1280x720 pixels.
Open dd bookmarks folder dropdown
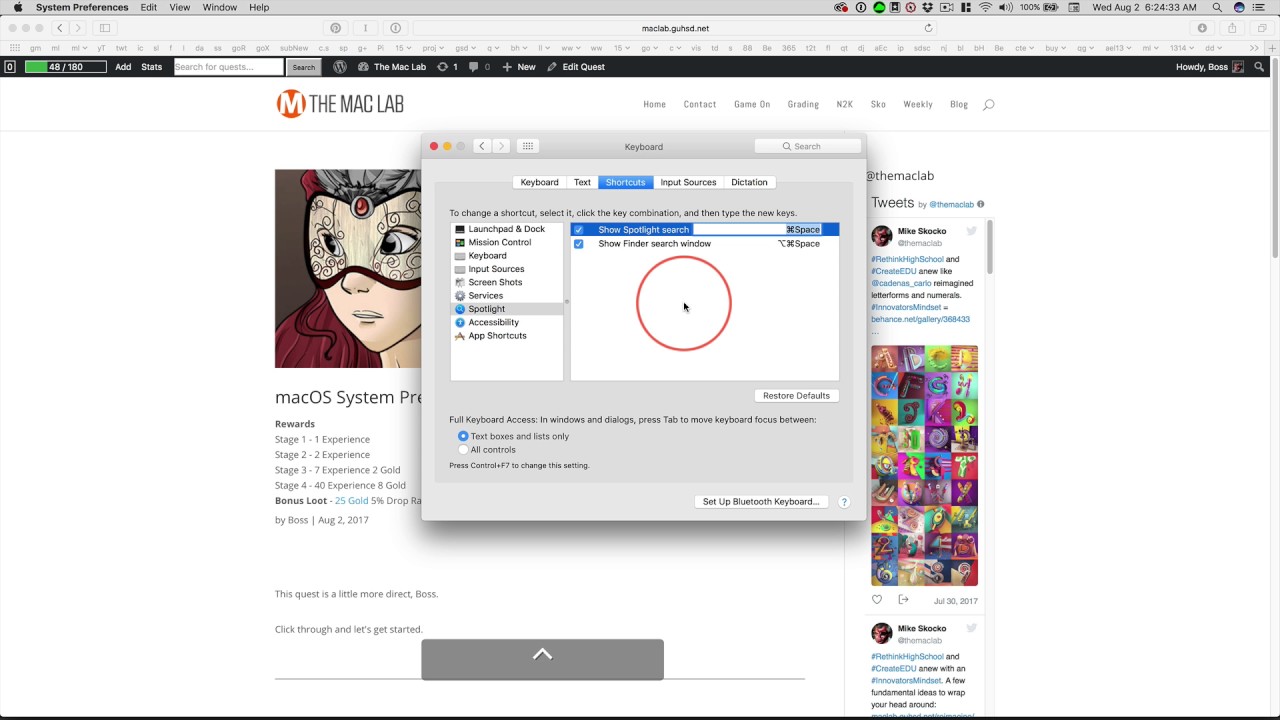(1213, 48)
